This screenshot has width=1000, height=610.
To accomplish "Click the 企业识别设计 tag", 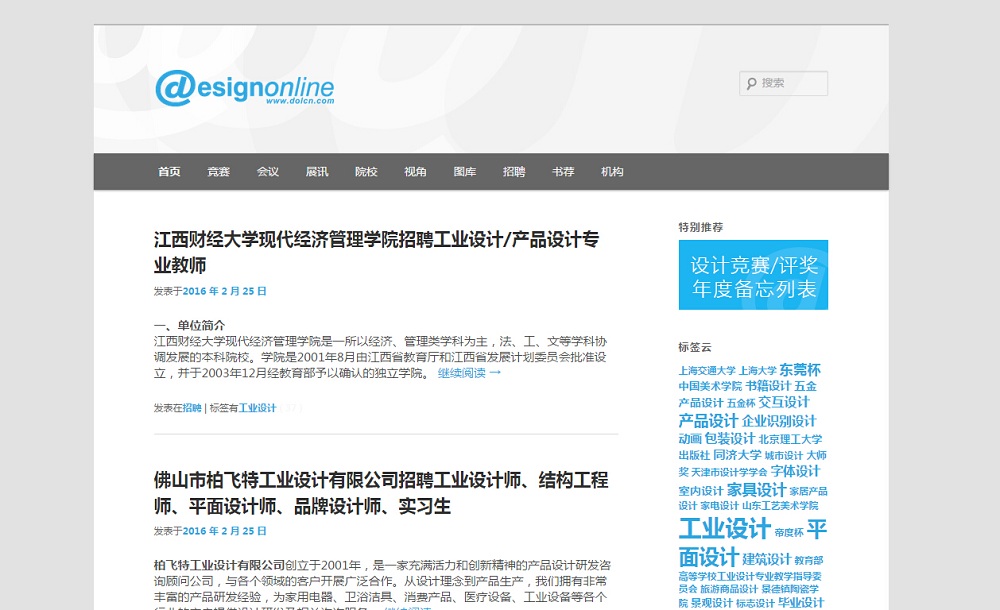I will coord(779,421).
